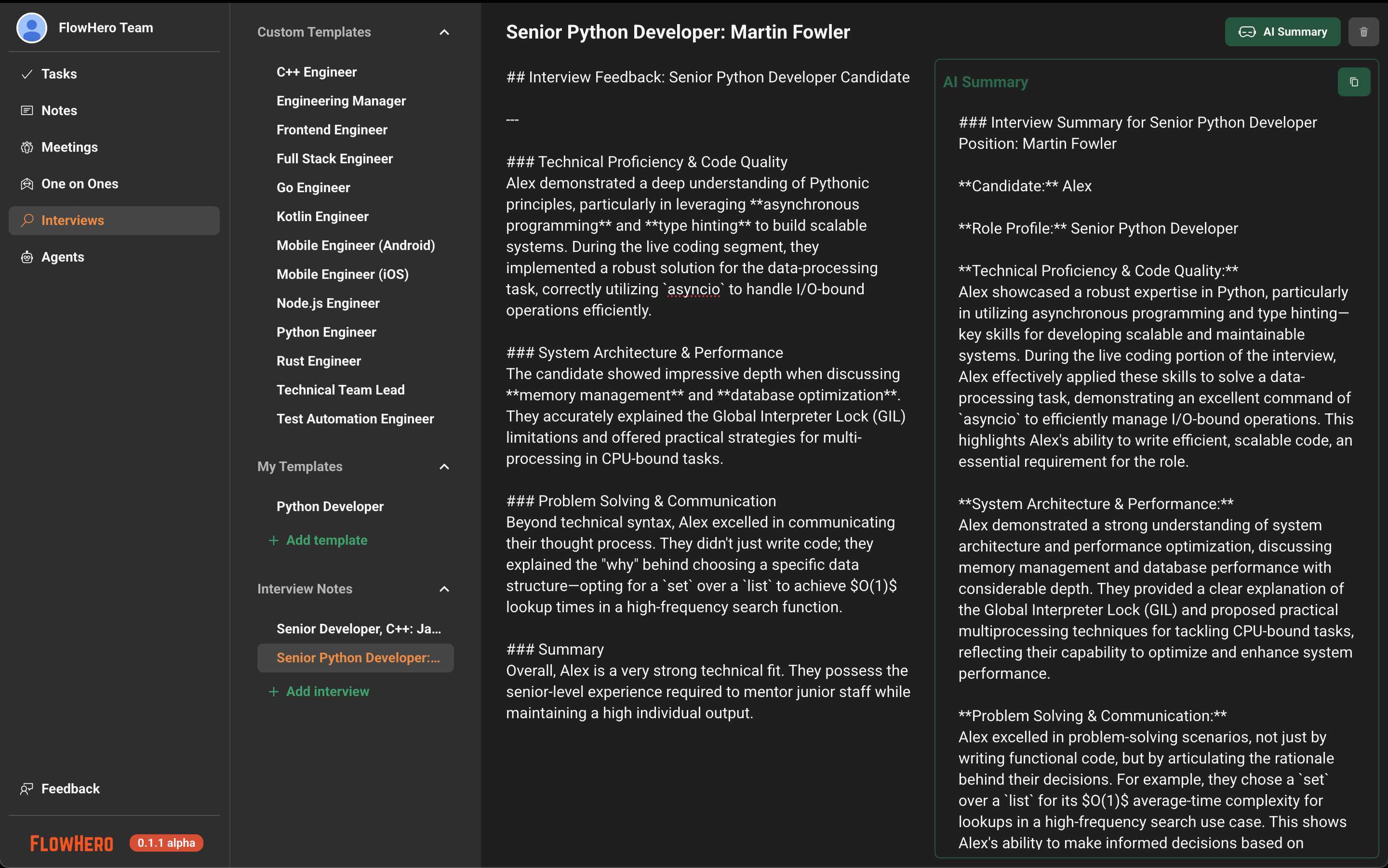Select the Interviews sidebar item

(72, 221)
